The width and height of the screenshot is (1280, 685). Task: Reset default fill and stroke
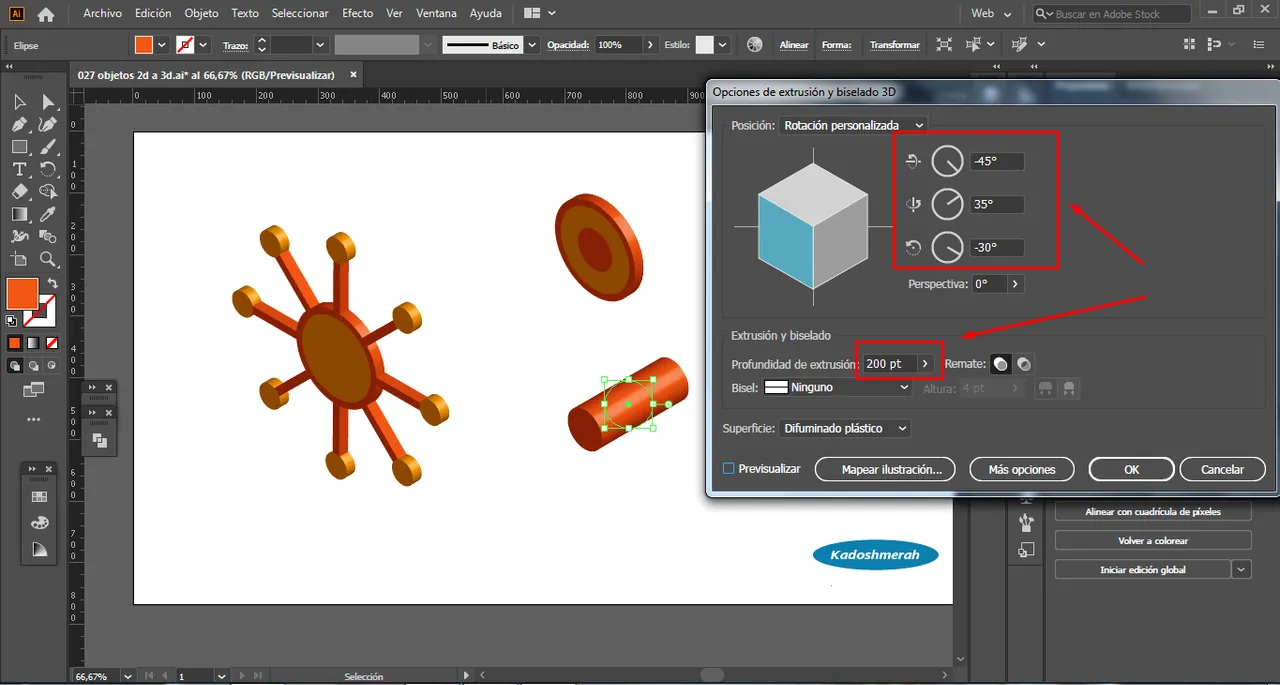[x=12, y=321]
